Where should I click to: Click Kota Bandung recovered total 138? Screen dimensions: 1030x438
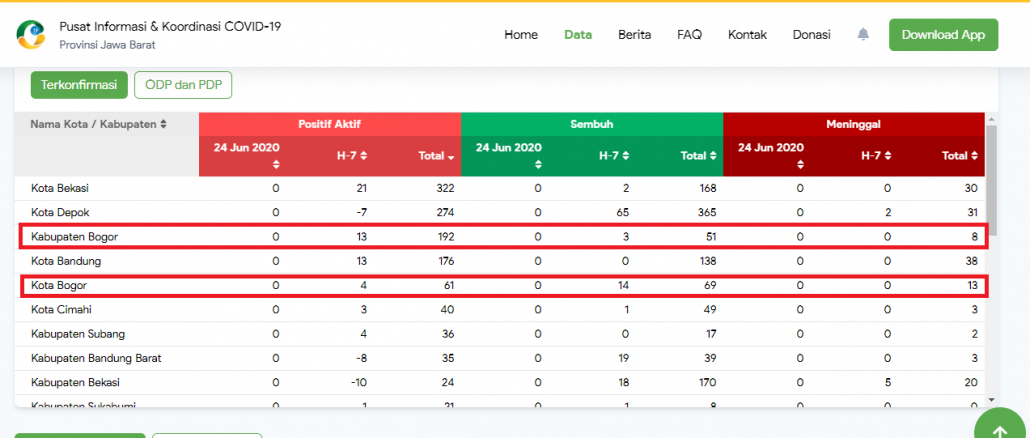click(x=708, y=261)
